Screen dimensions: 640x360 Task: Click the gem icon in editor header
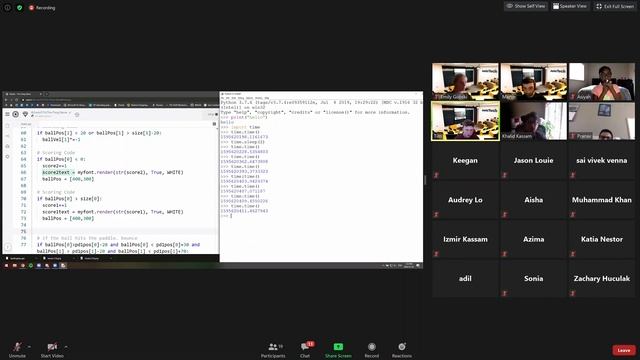(x=25, y=114)
